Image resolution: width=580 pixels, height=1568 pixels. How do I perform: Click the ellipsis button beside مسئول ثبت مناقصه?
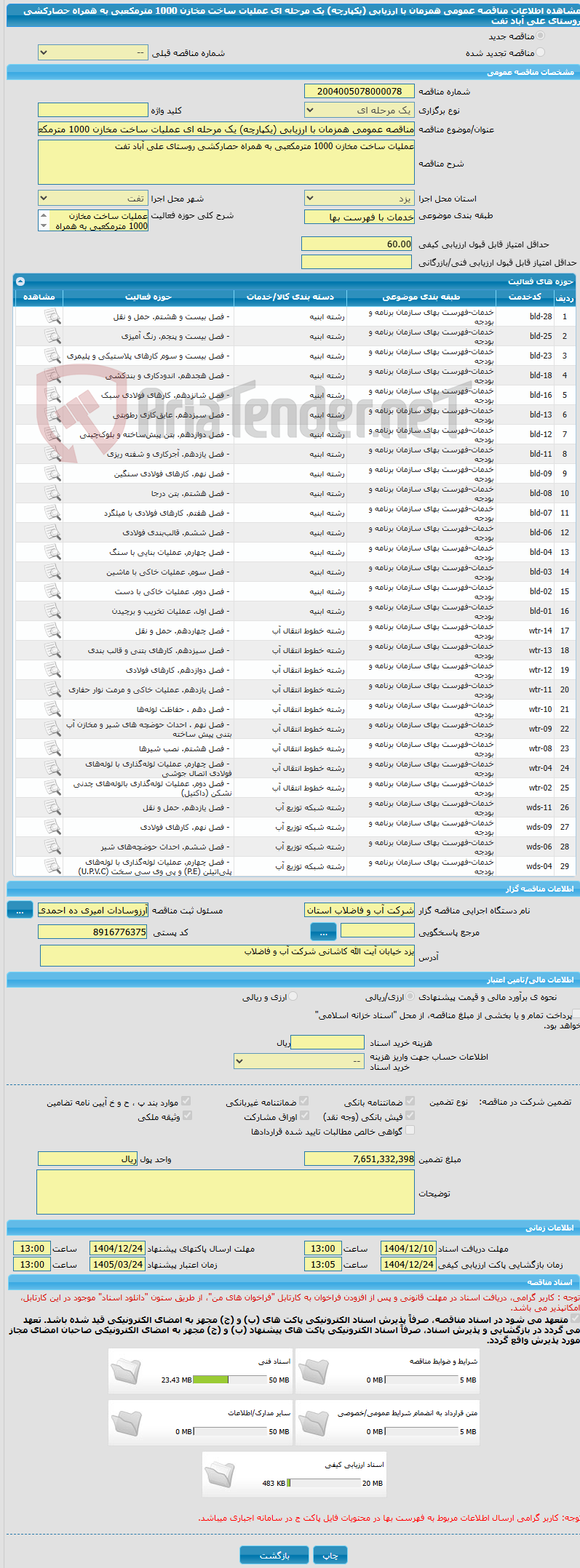tap(20, 910)
